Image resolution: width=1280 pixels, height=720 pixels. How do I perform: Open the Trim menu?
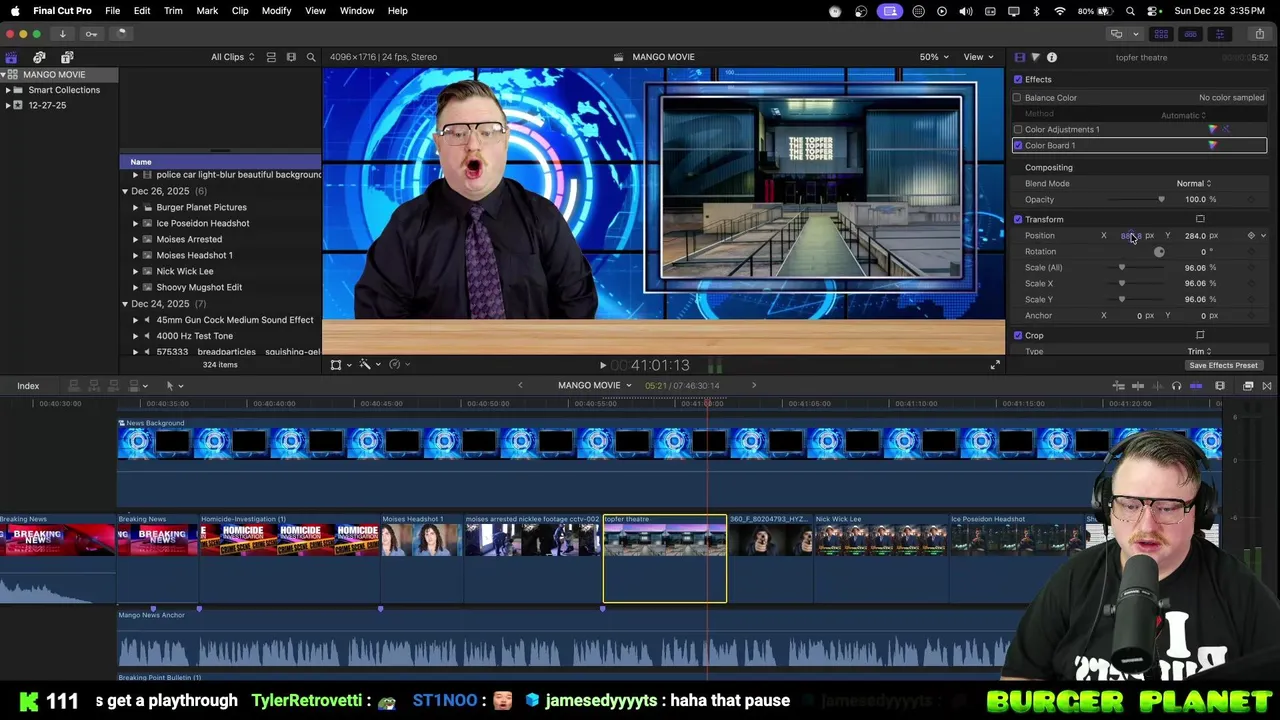tap(173, 10)
